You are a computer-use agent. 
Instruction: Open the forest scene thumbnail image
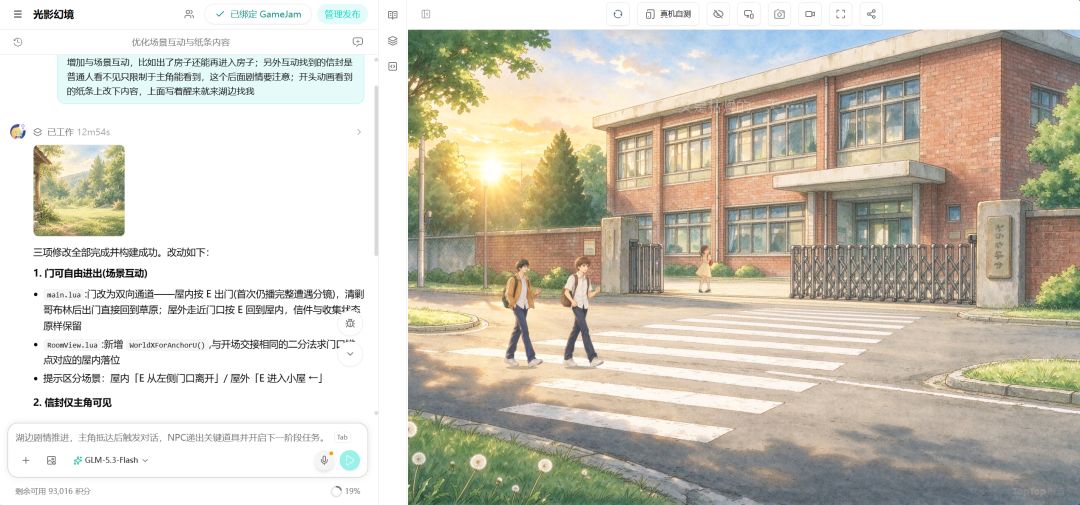(79, 190)
